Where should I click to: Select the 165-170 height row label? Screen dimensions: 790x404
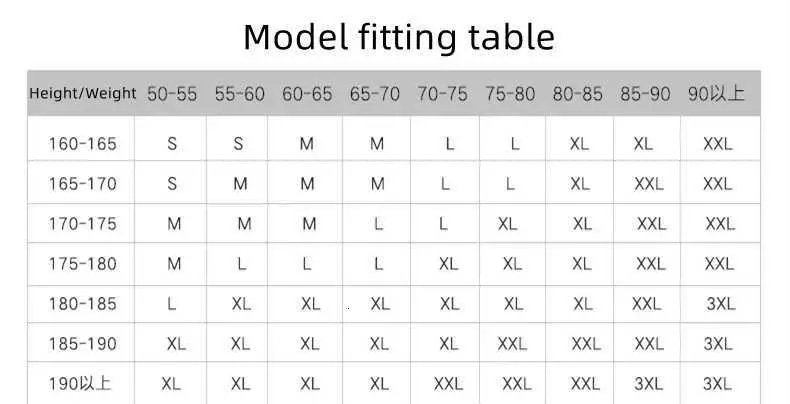coord(83,184)
